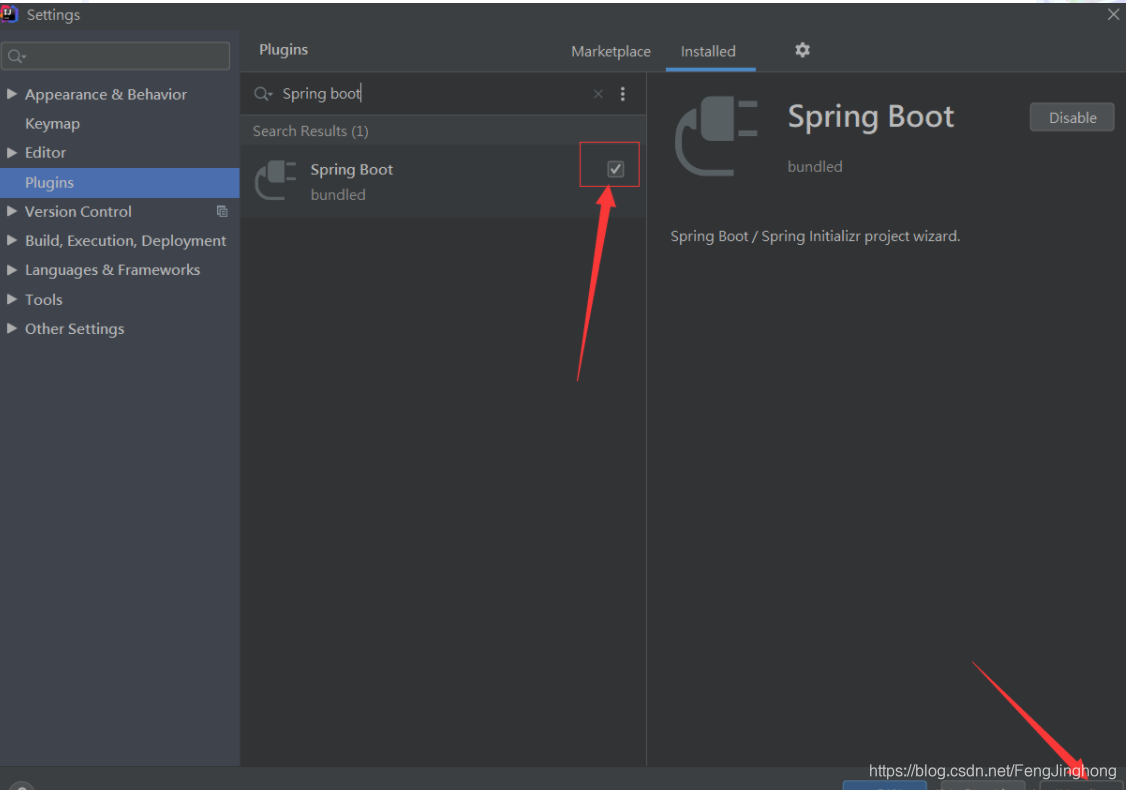This screenshot has width=1126, height=790.
Task: Focus the settings search field
Action: (116, 56)
